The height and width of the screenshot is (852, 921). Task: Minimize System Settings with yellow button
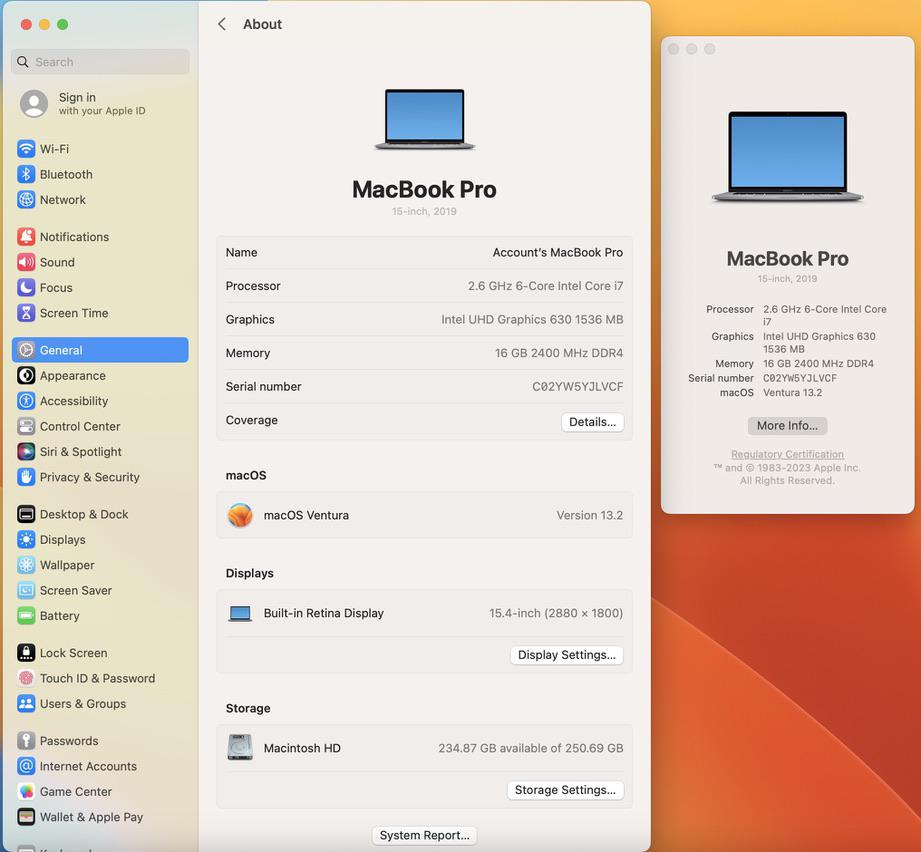pos(44,24)
